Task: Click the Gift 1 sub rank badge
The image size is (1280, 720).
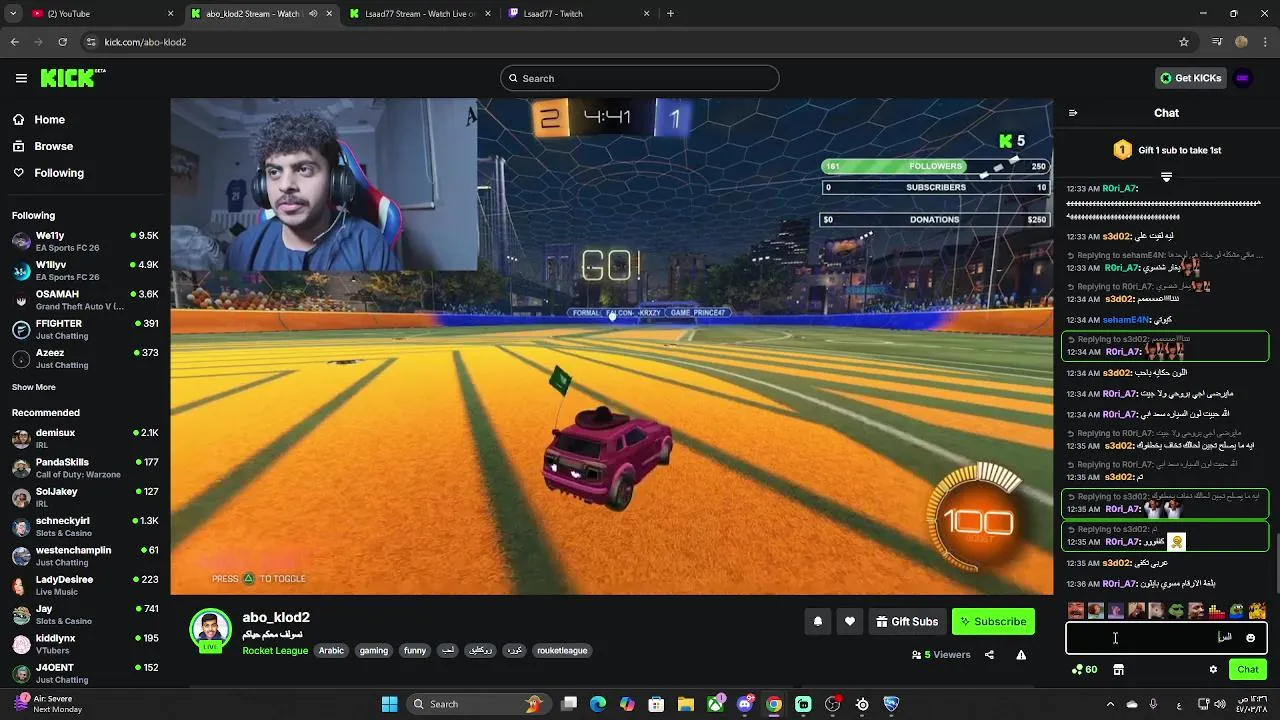Action: (x=1122, y=150)
